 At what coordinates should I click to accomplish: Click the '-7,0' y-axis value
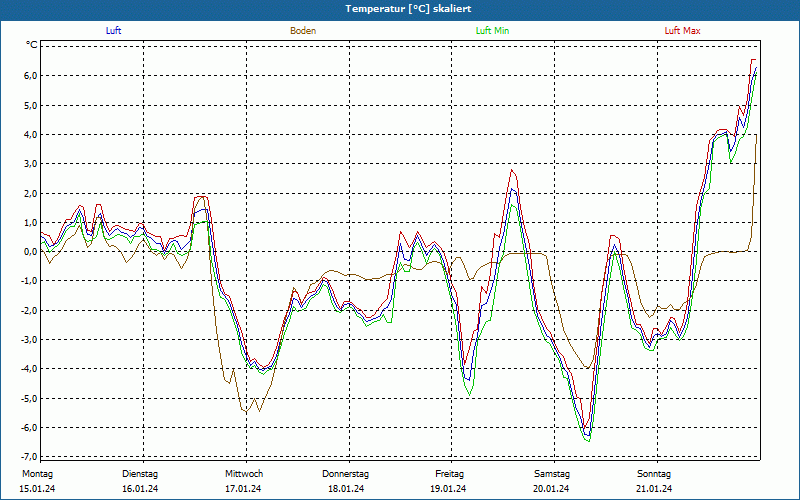coord(29,457)
